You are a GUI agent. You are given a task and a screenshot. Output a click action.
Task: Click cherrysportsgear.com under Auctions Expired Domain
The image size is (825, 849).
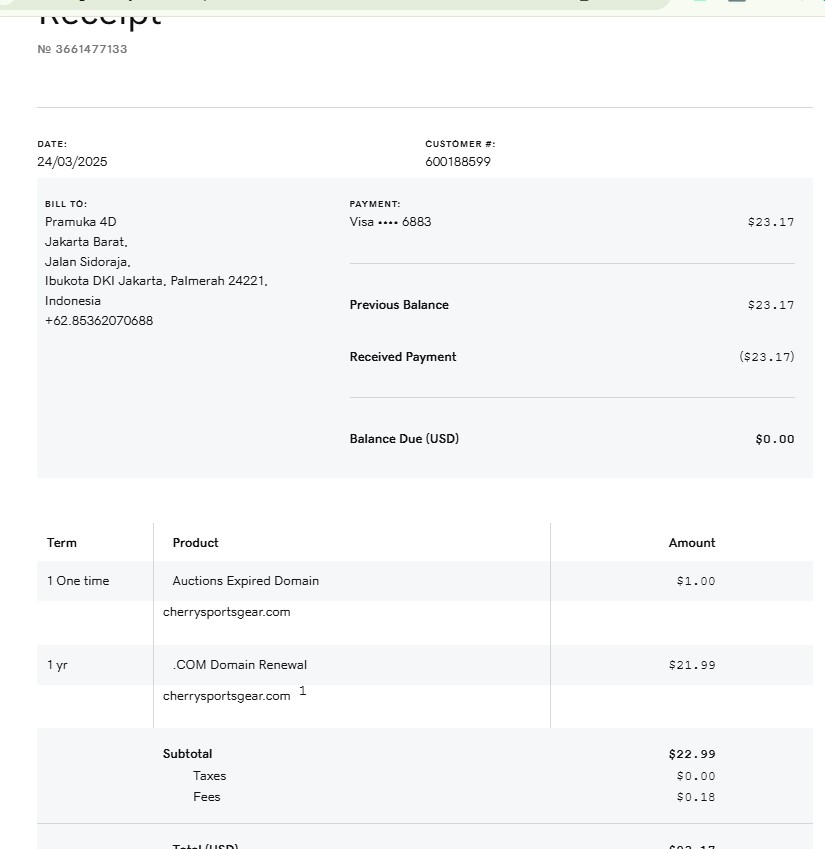226,612
